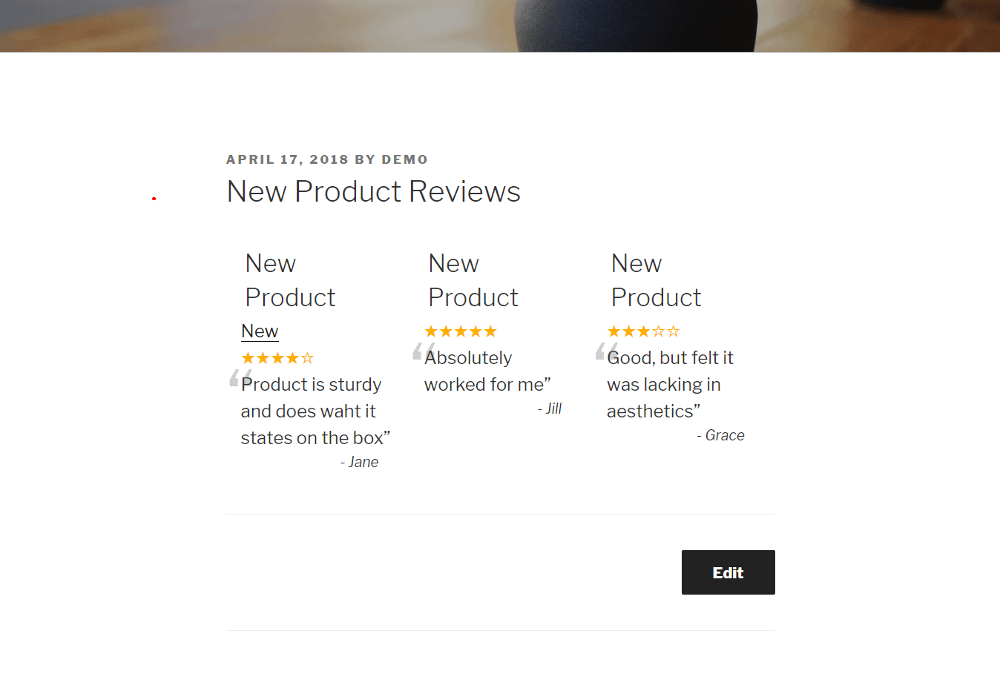Click the DEMO author link
Viewport: 1000px width, 691px height.
407,159
